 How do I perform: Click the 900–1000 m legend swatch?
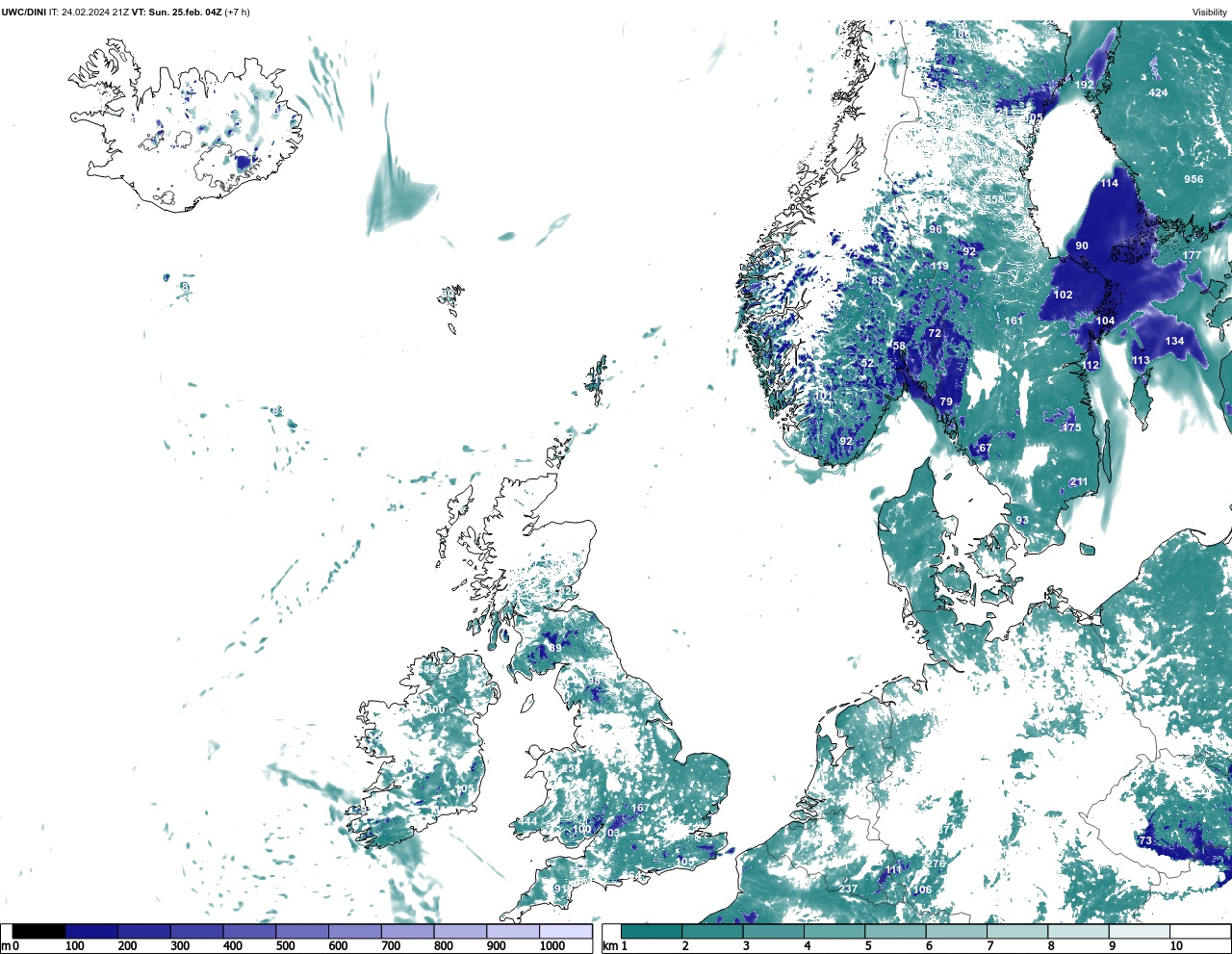[513, 931]
